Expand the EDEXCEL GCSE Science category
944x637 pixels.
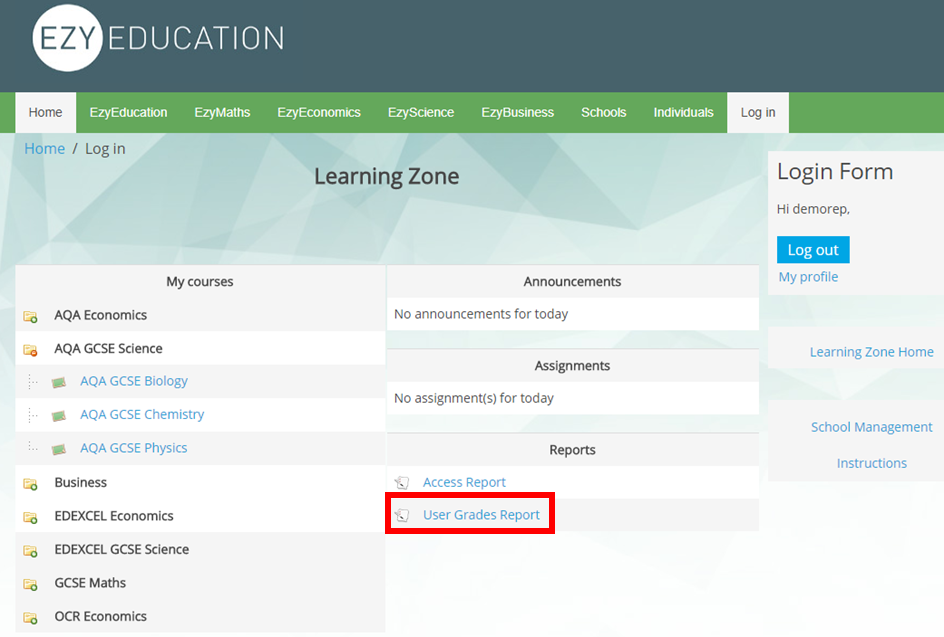[x=122, y=549]
